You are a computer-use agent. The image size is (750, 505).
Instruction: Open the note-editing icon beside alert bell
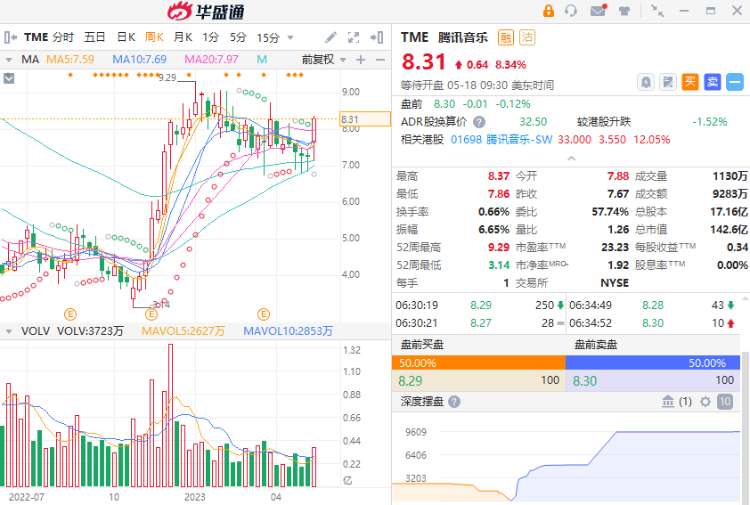tap(668, 82)
